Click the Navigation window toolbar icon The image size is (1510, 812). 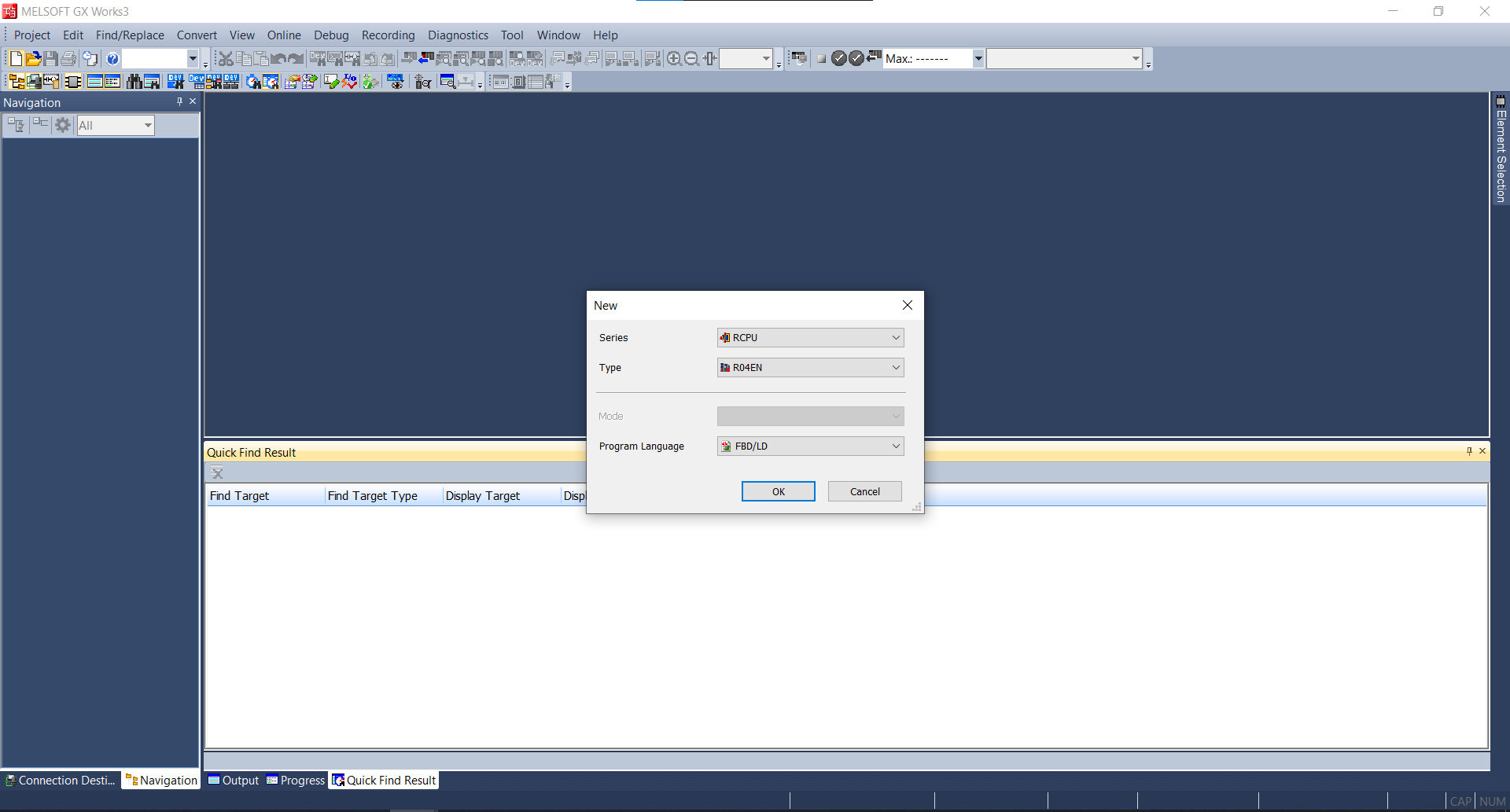(17, 82)
